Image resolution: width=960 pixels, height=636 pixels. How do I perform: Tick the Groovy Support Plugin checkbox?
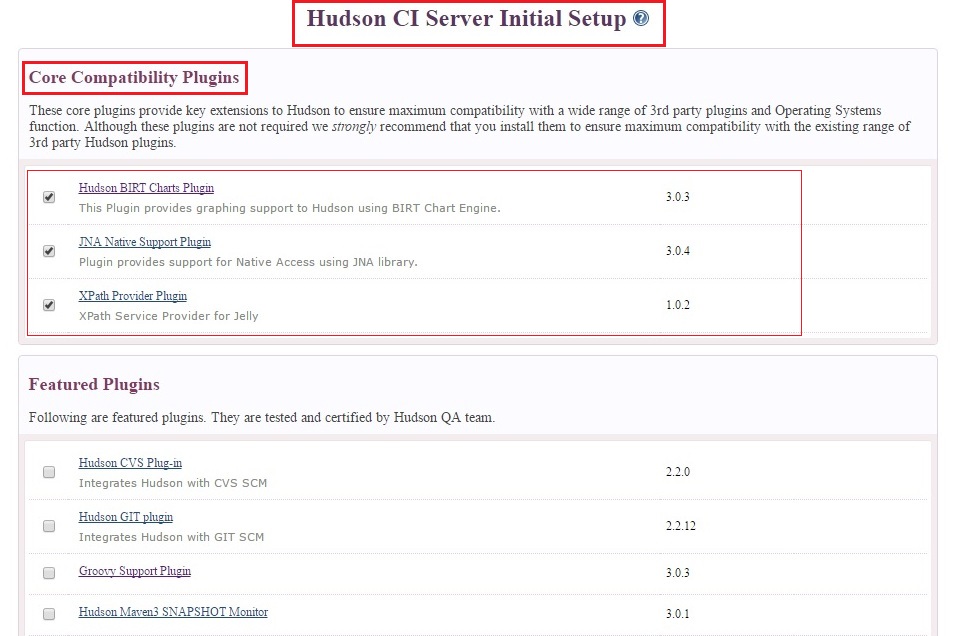(49, 573)
